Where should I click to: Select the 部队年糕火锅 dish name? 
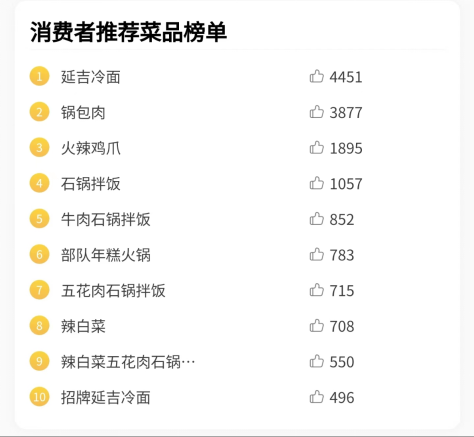point(106,255)
